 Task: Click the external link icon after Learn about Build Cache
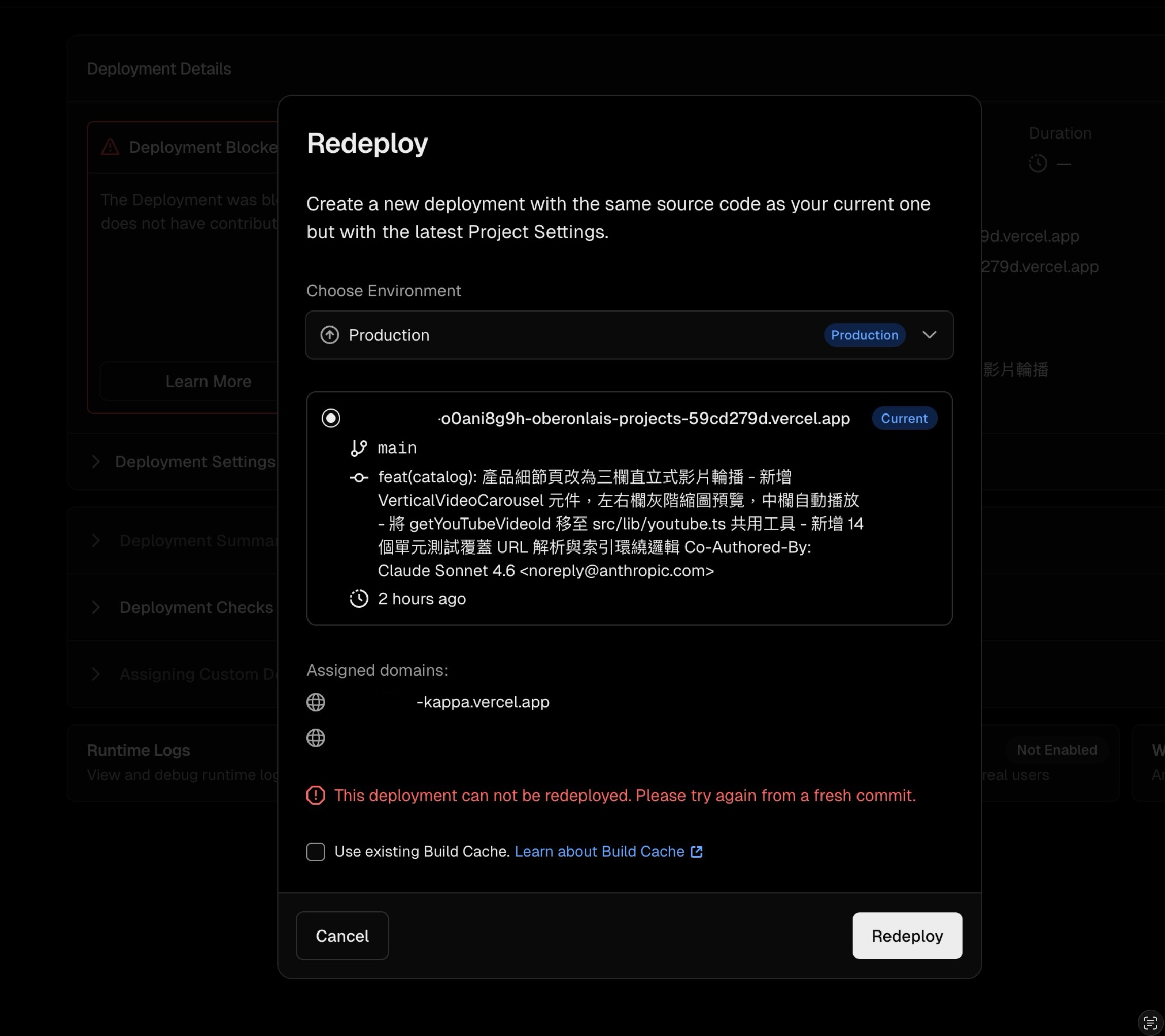coord(697,852)
